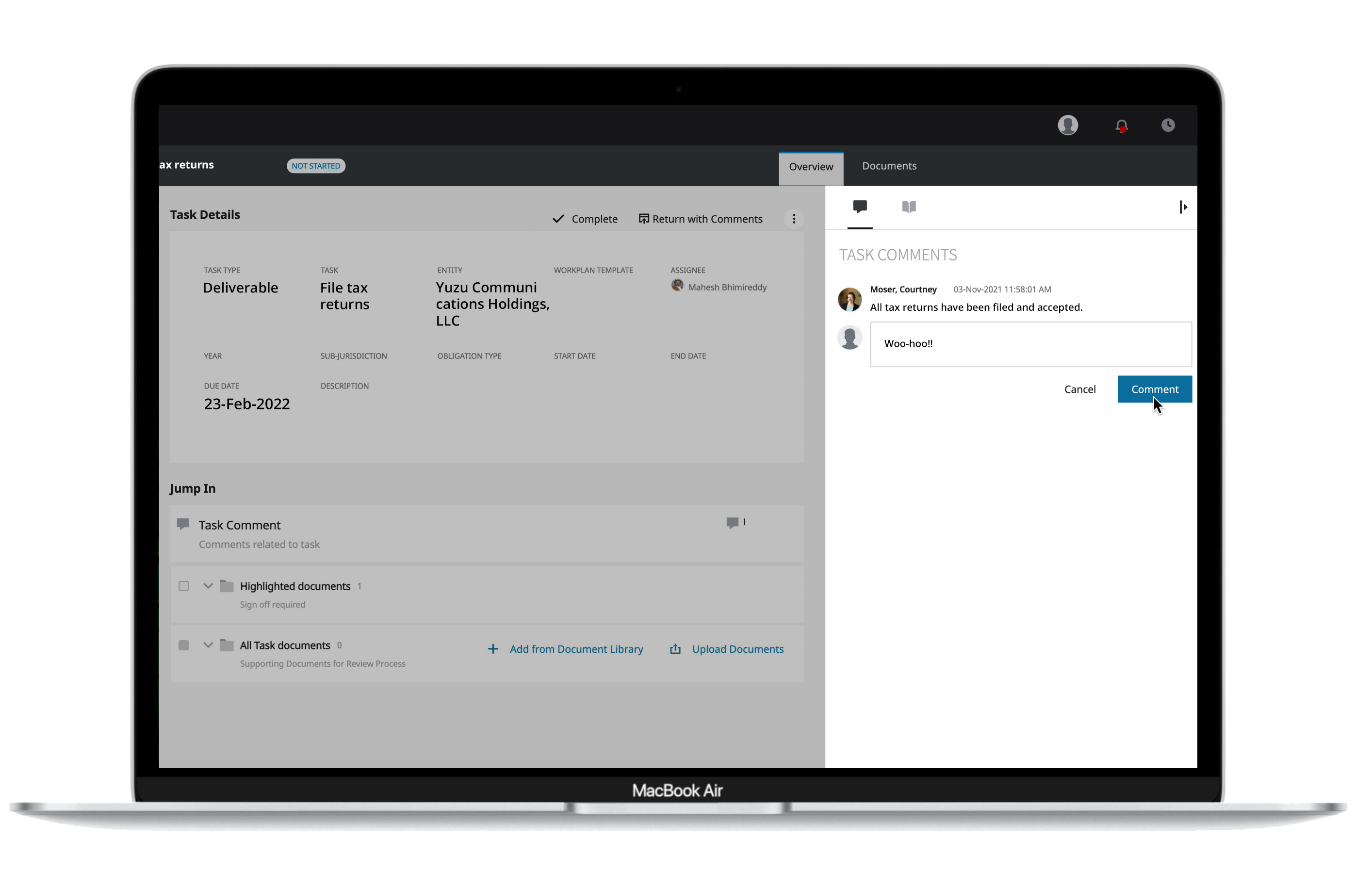This screenshot has width=1372, height=871.
Task: Click the Task Comment count bubble icon
Action: (732, 522)
